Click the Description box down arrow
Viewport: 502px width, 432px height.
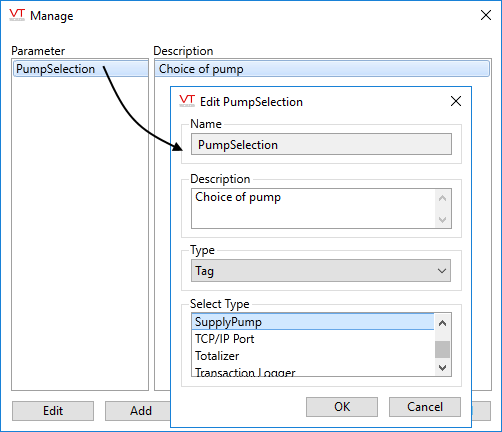(442, 219)
